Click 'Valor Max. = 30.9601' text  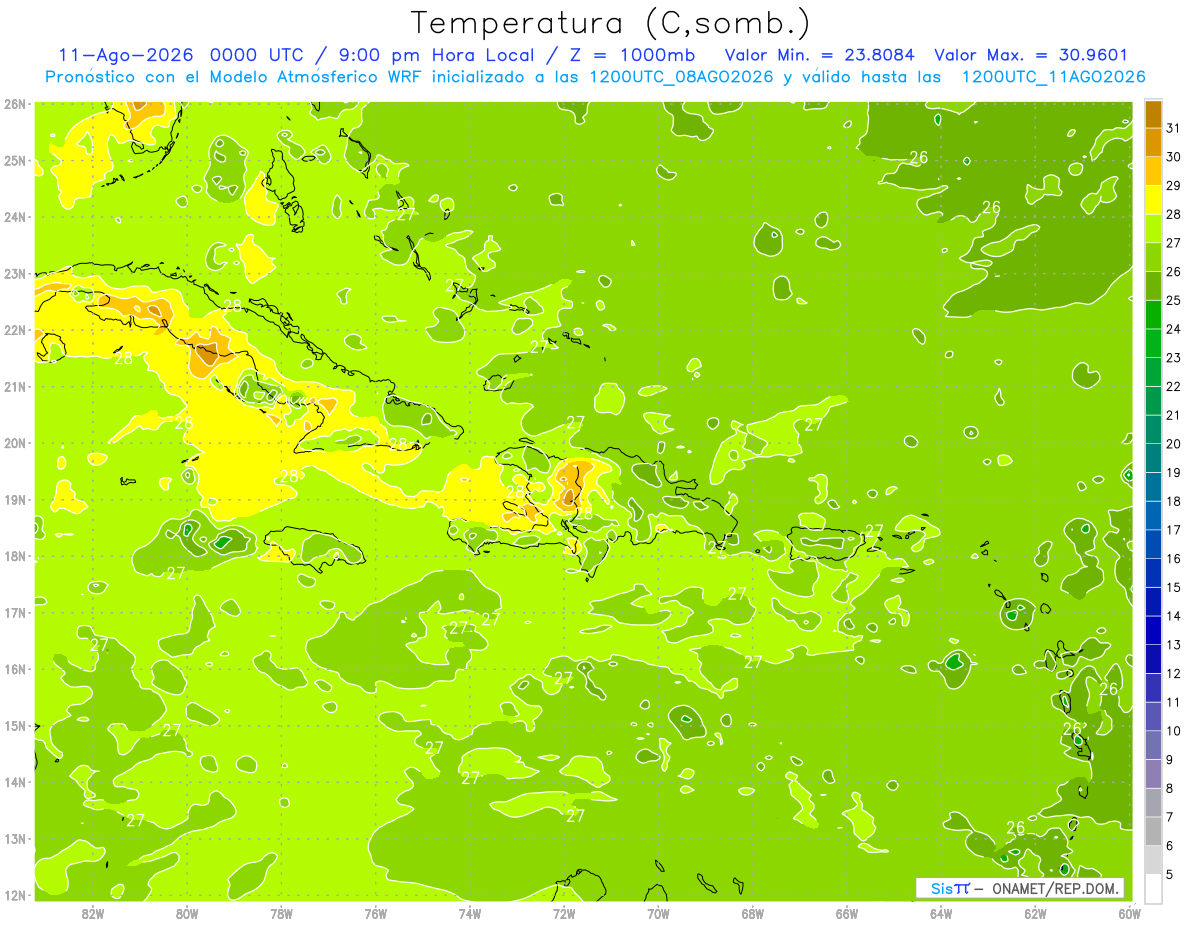tap(1031, 55)
